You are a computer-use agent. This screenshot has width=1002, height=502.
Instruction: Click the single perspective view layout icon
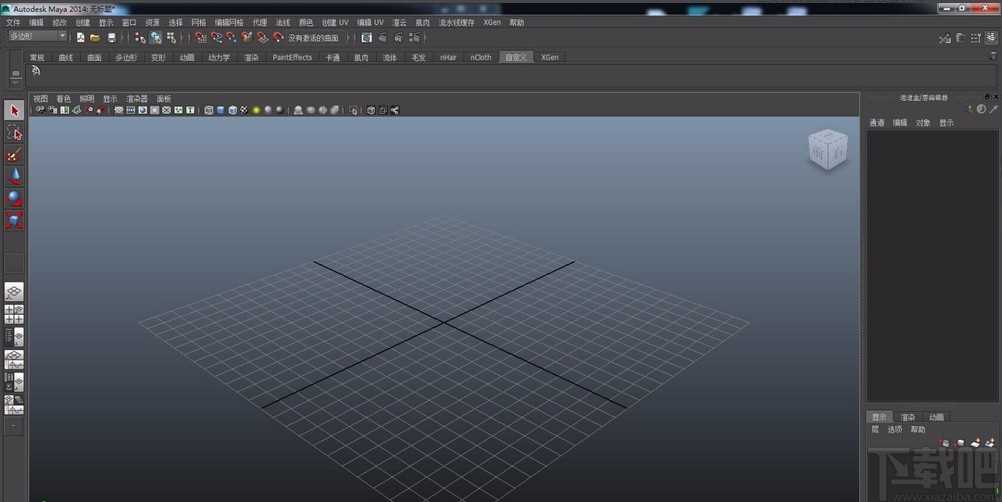tap(14, 292)
